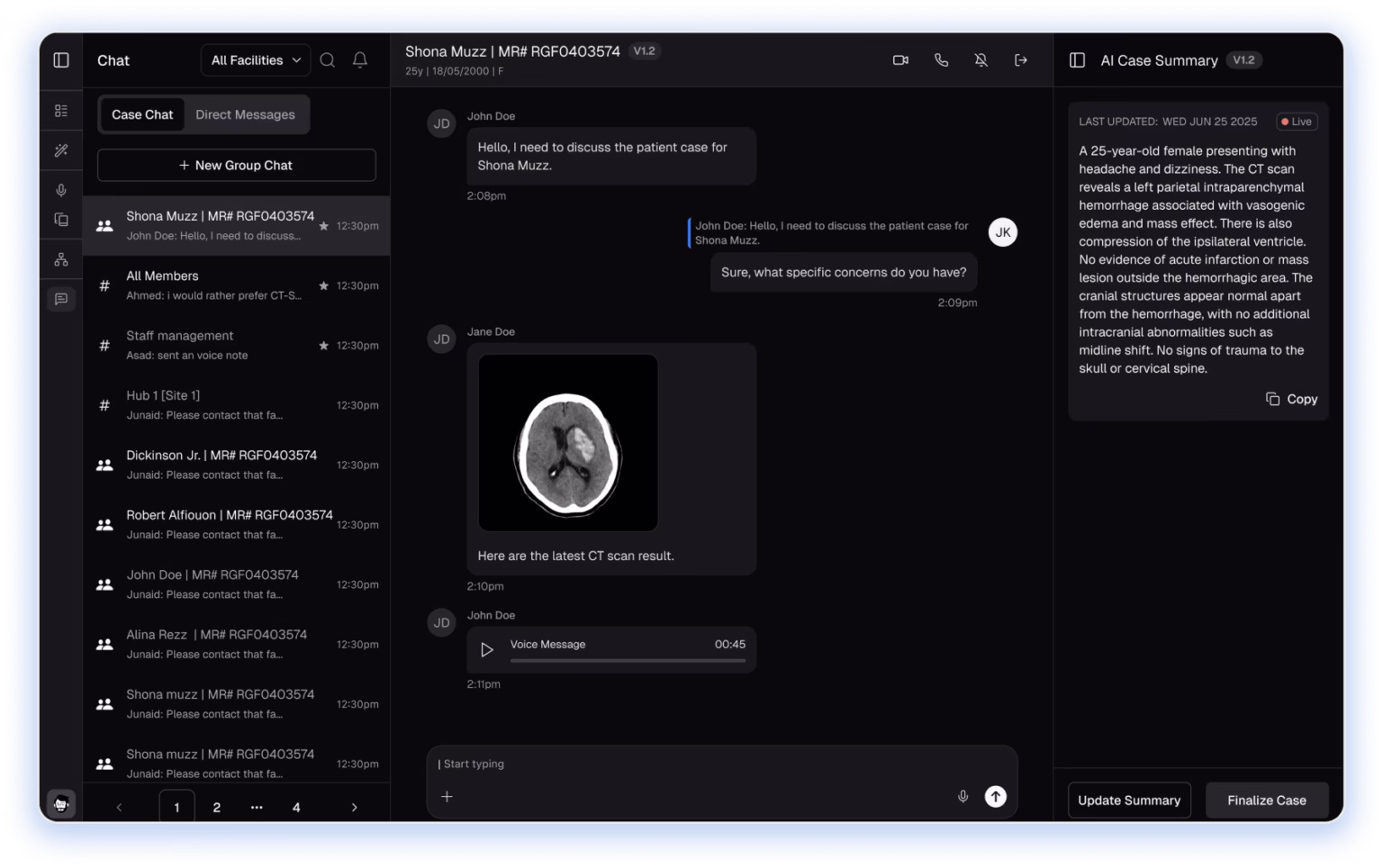This screenshot has height=868, width=1383.
Task: Expand the All Facilities dropdown
Action: (x=256, y=60)
